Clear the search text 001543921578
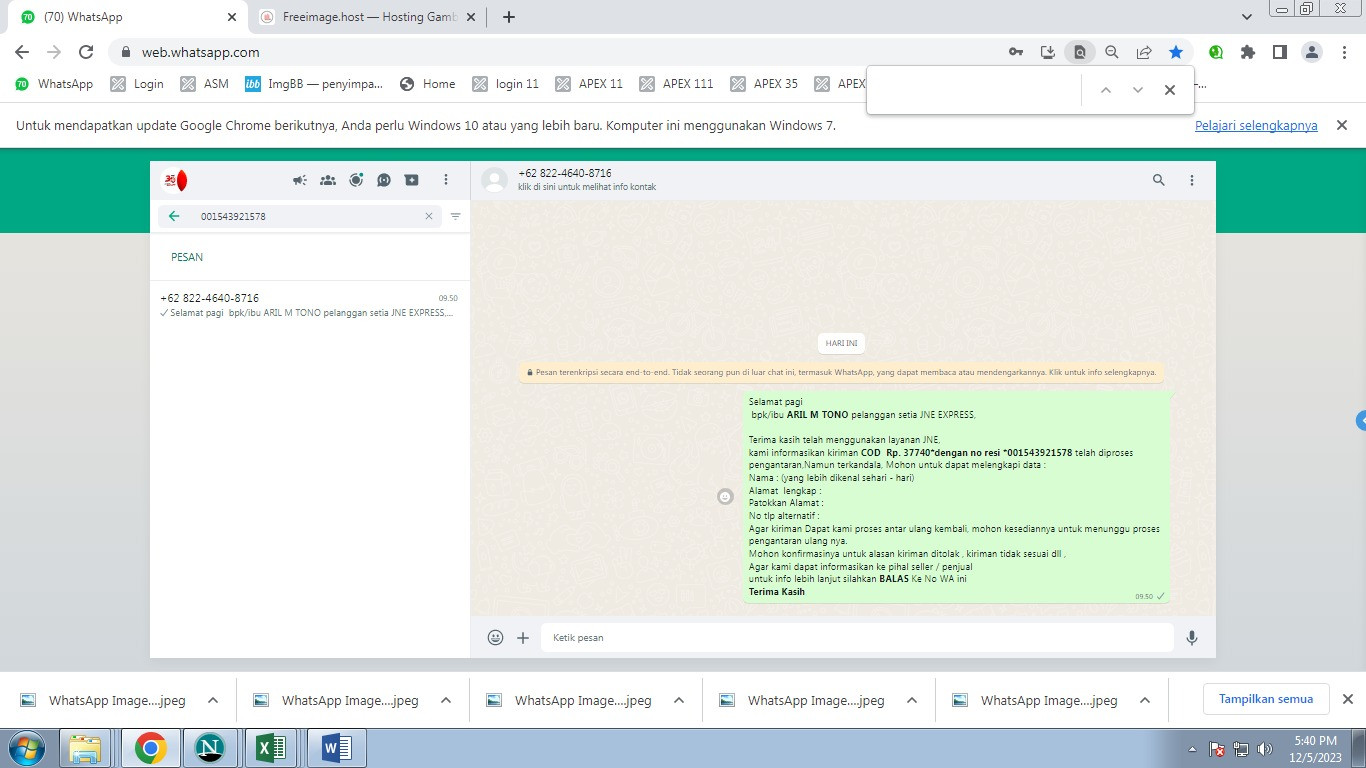Screen dimensions: 1366x768 [429, 216]
